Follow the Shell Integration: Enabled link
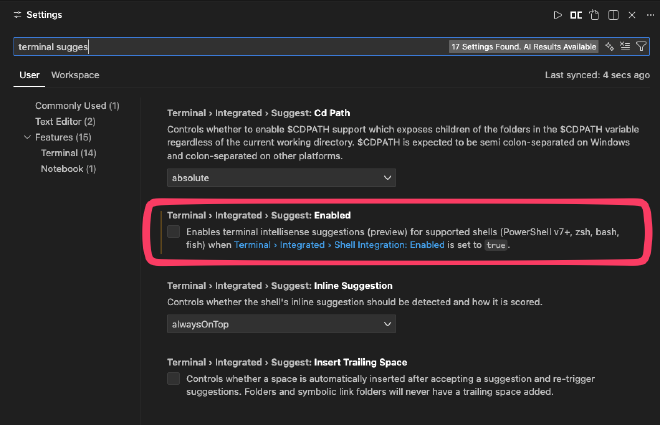 point(339,245)
